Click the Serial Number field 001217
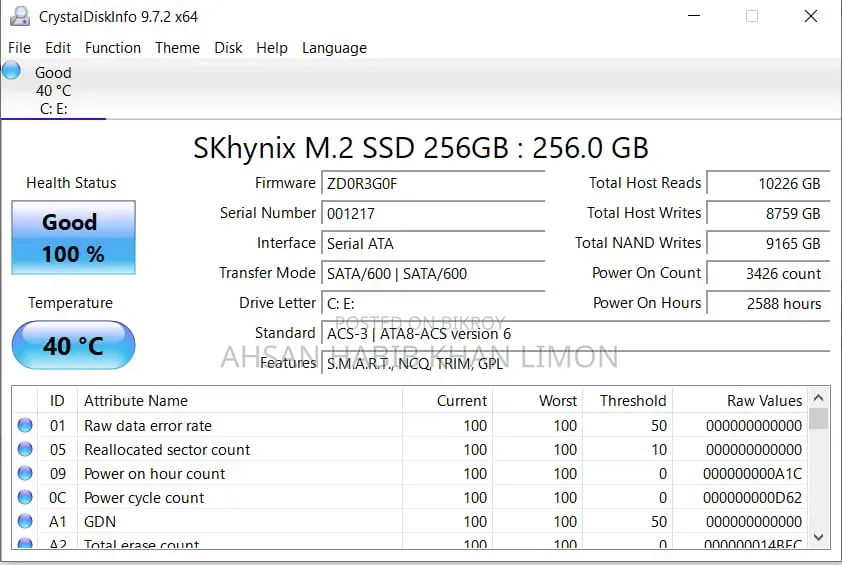The height and width of the screenshot is (565, 842). click(x=433, y=214)
